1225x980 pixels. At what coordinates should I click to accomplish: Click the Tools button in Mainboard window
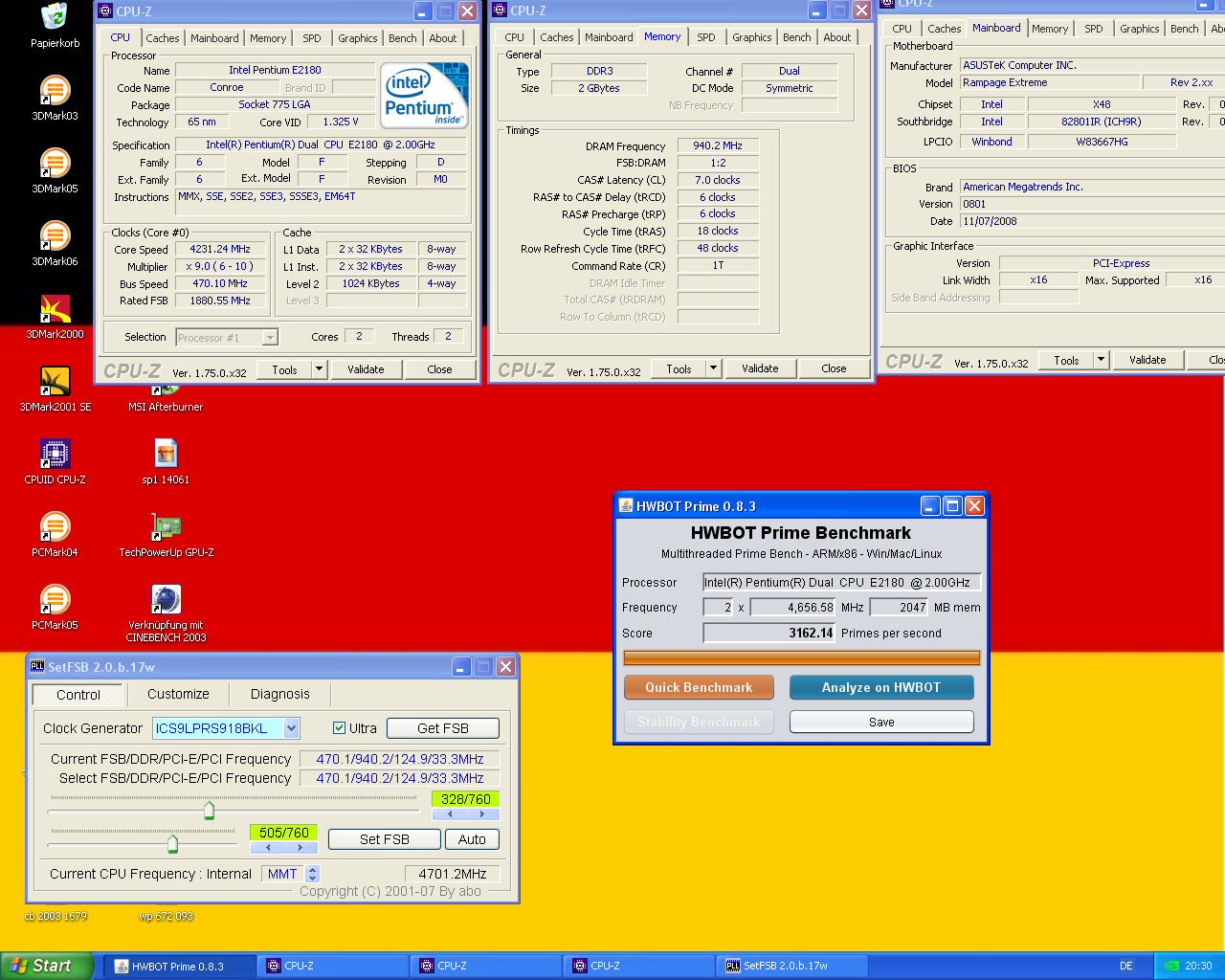coord(1067,360)
